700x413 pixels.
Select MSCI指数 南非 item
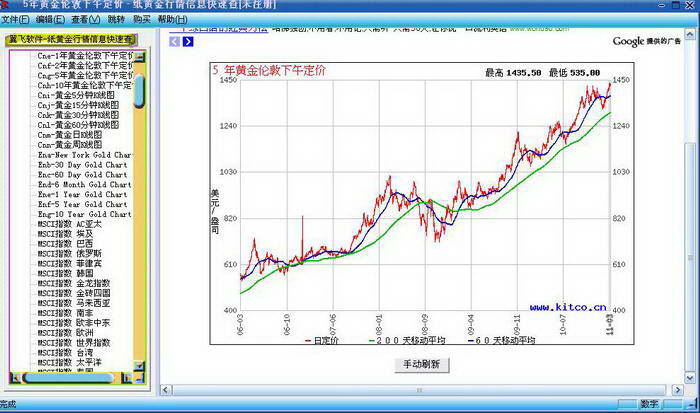(x=65, y=313)
